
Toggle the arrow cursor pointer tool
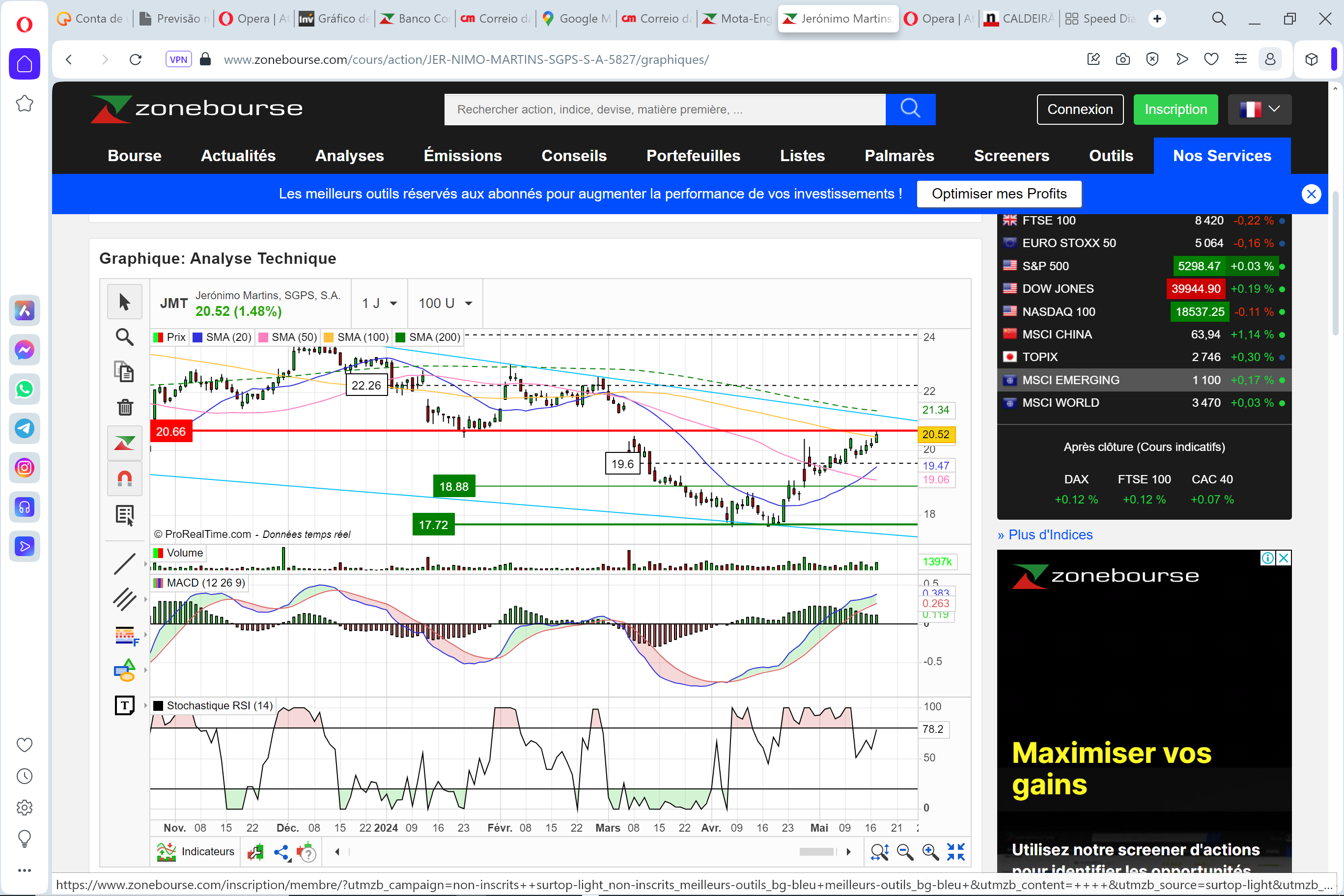pos(125,302)
